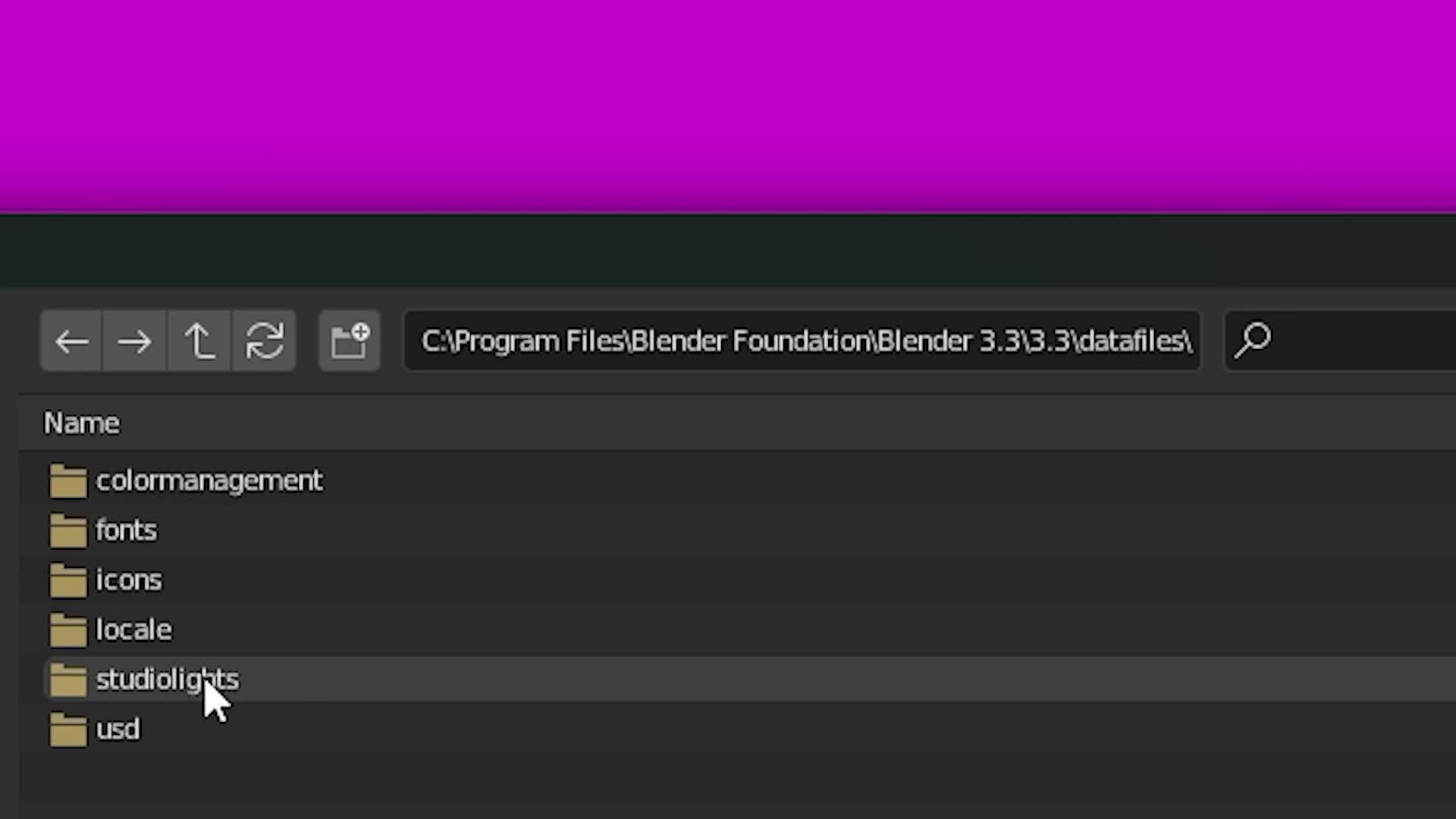Screen dimensions: 1456x819
Task: Click the file path field
Action: coord(802,341)
